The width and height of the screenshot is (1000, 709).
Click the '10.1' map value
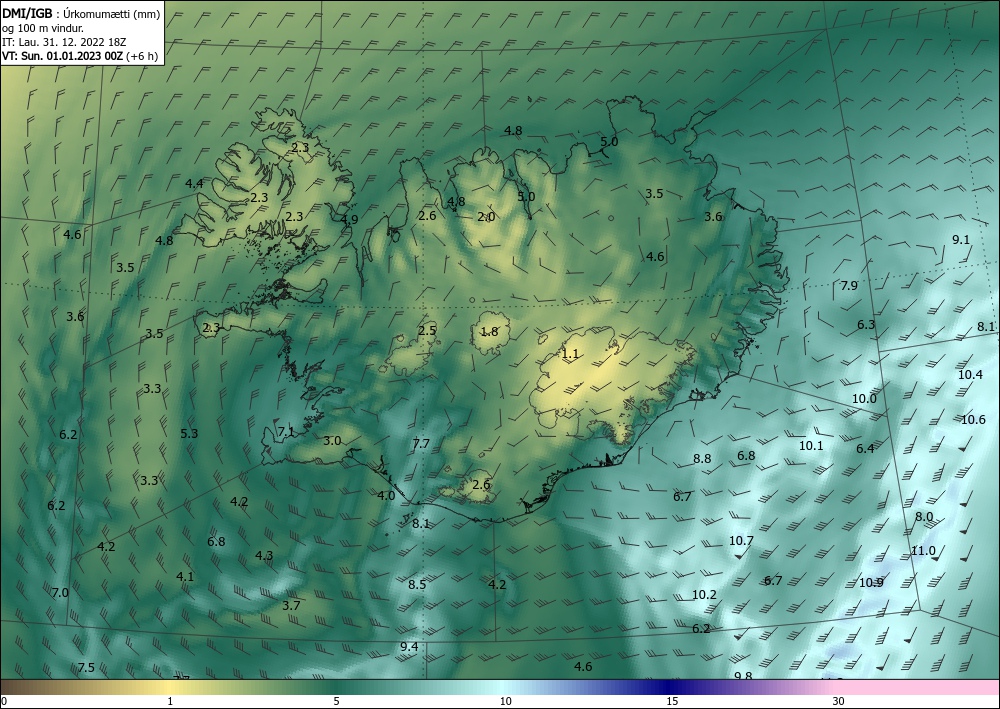click(x=811, y=446)
